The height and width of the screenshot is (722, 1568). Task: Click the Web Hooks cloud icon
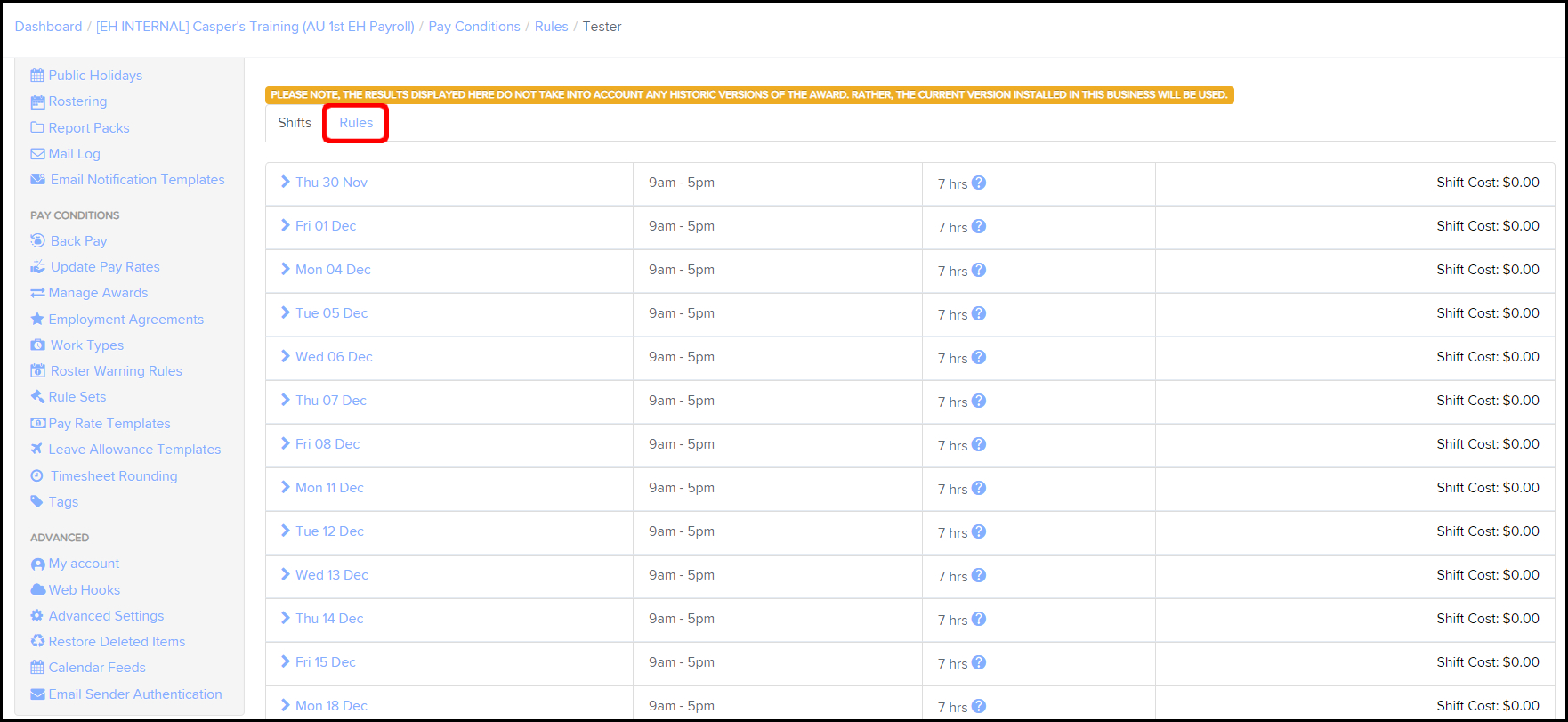(37, 589)
